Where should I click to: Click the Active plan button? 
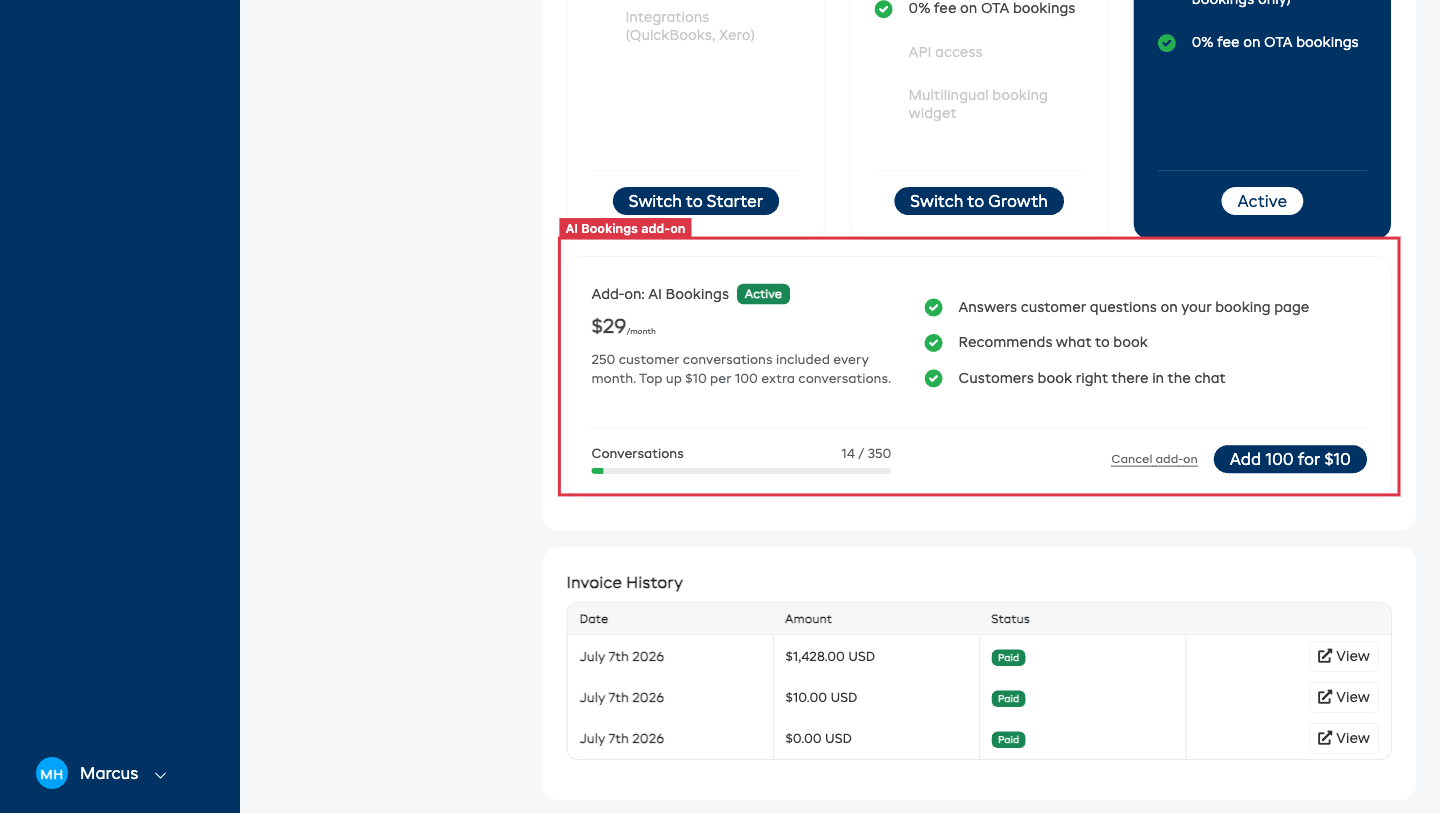click(1262, 201)
